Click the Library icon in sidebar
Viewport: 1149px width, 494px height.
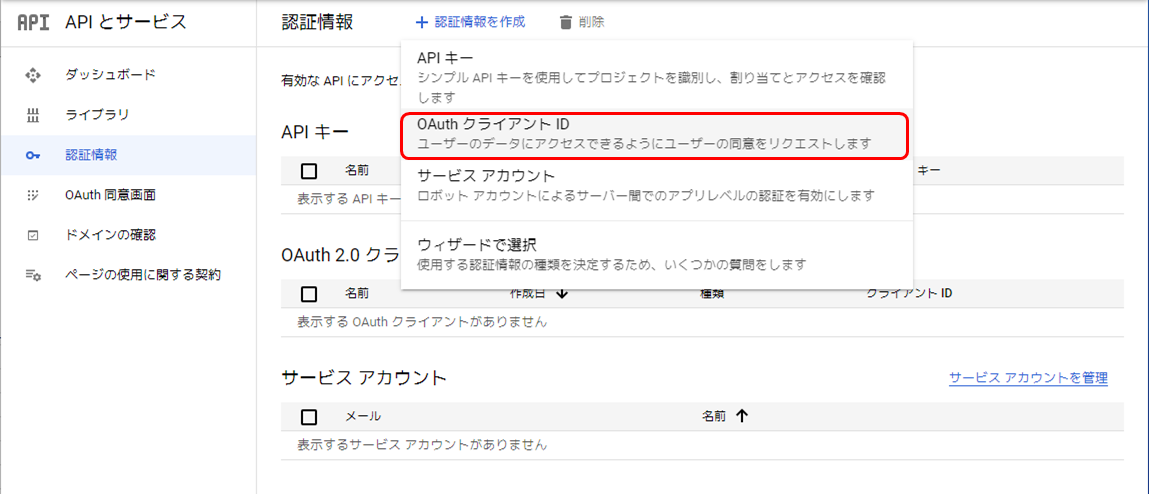tap(32, 115)
